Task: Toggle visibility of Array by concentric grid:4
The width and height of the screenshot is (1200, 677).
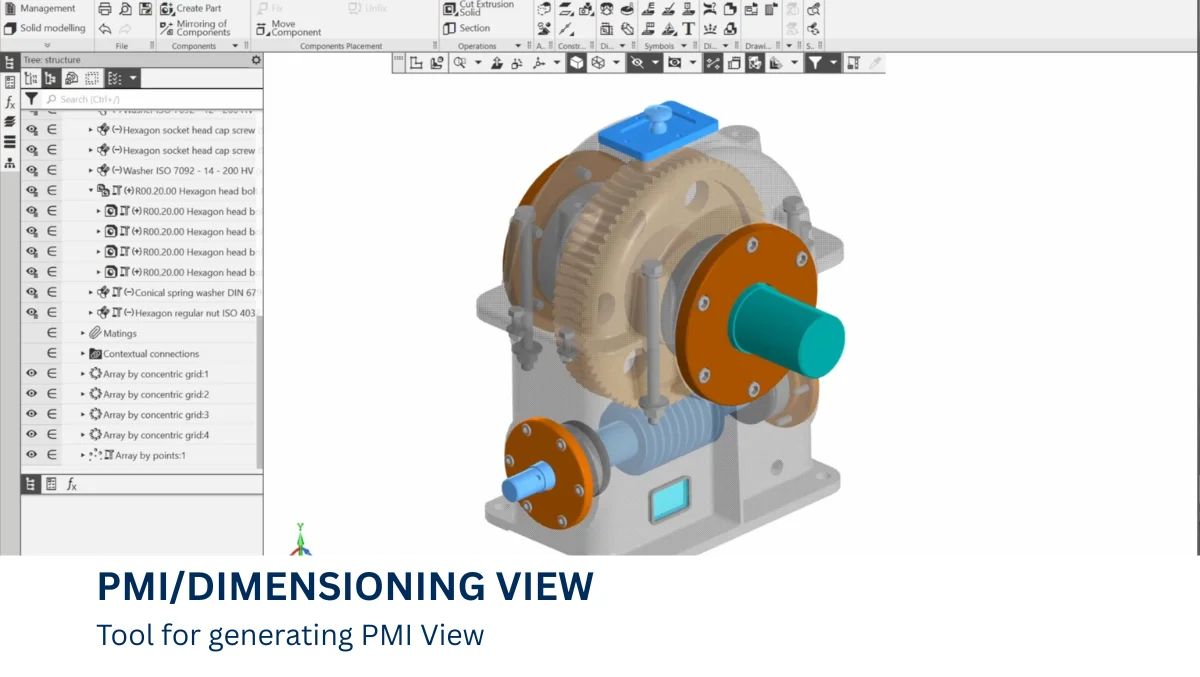Action: coord(31,434)
